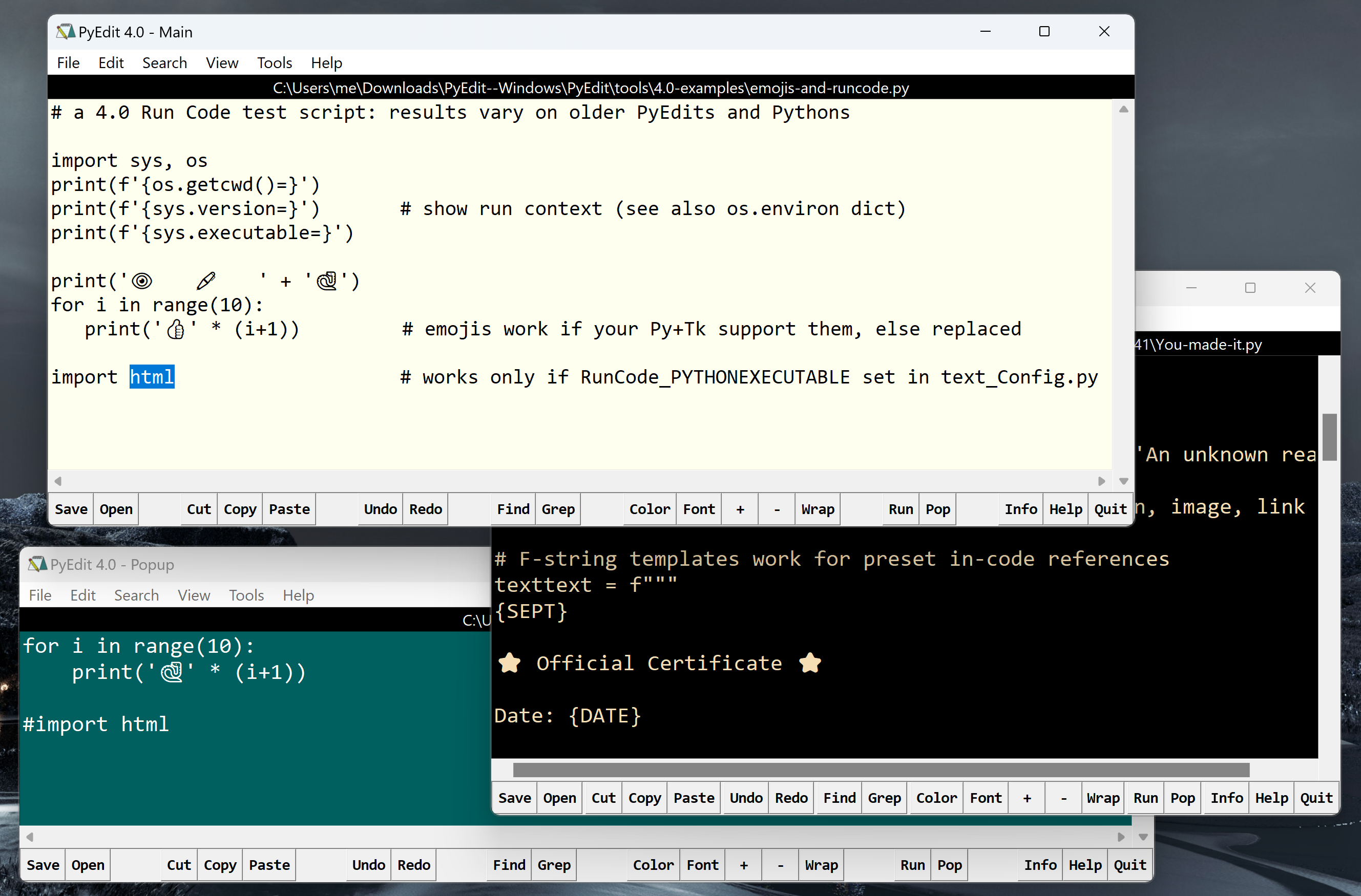1361x896 pixels.
Task: Click Color in Main window toolbar
Action: pos(650,508)
